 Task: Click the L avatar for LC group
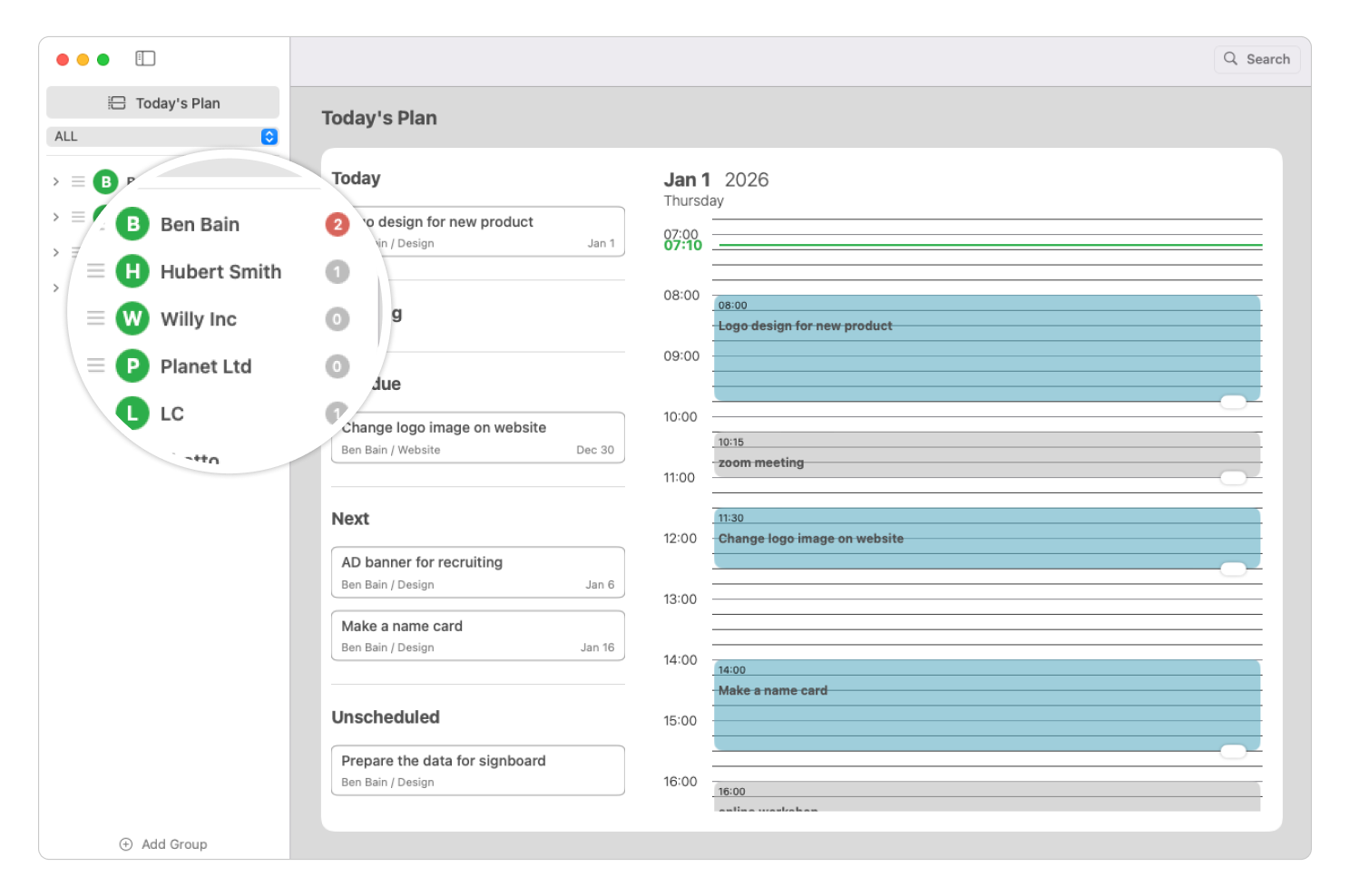pos(132,414)
